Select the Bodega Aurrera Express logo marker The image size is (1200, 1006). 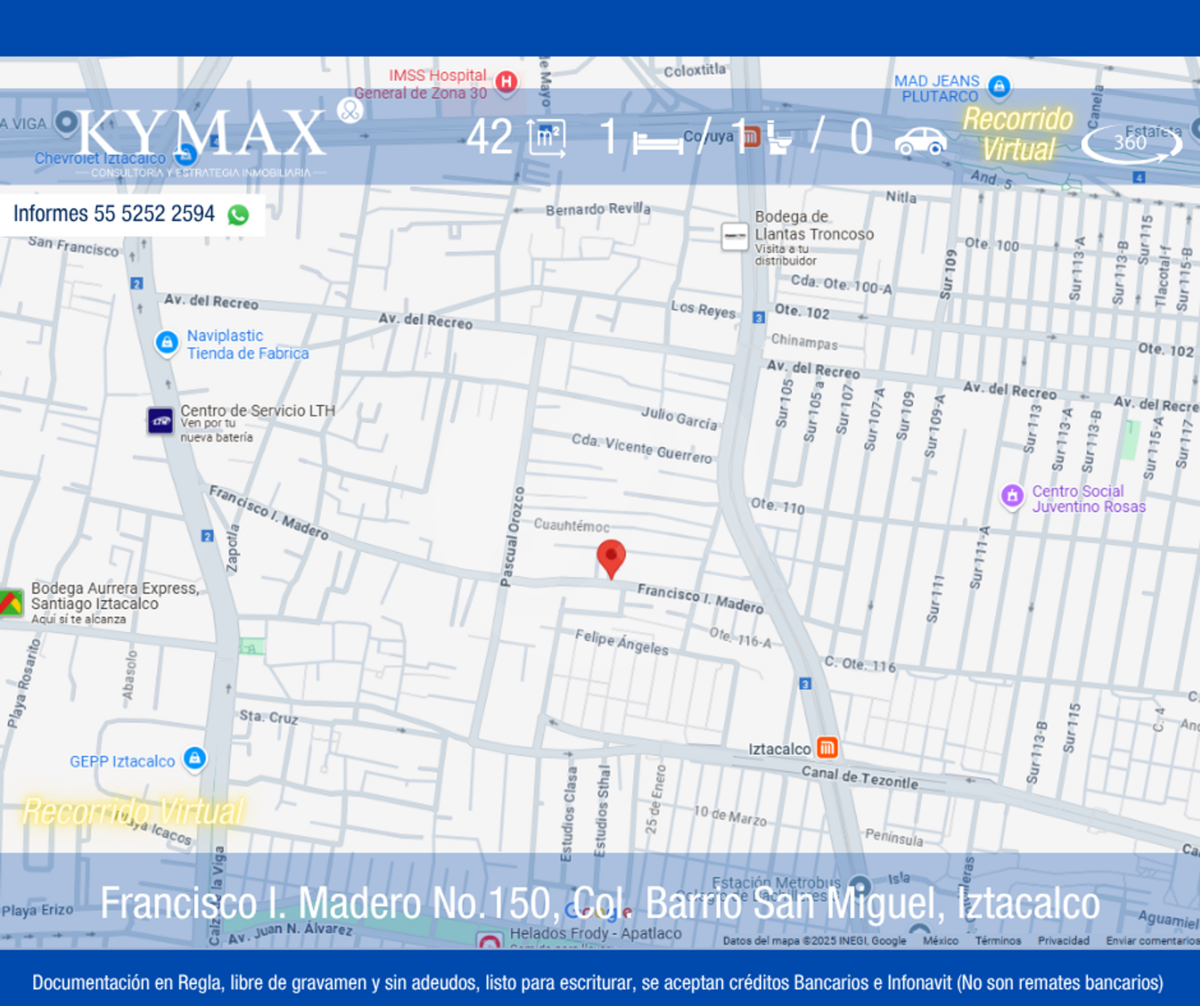point(11,603)
